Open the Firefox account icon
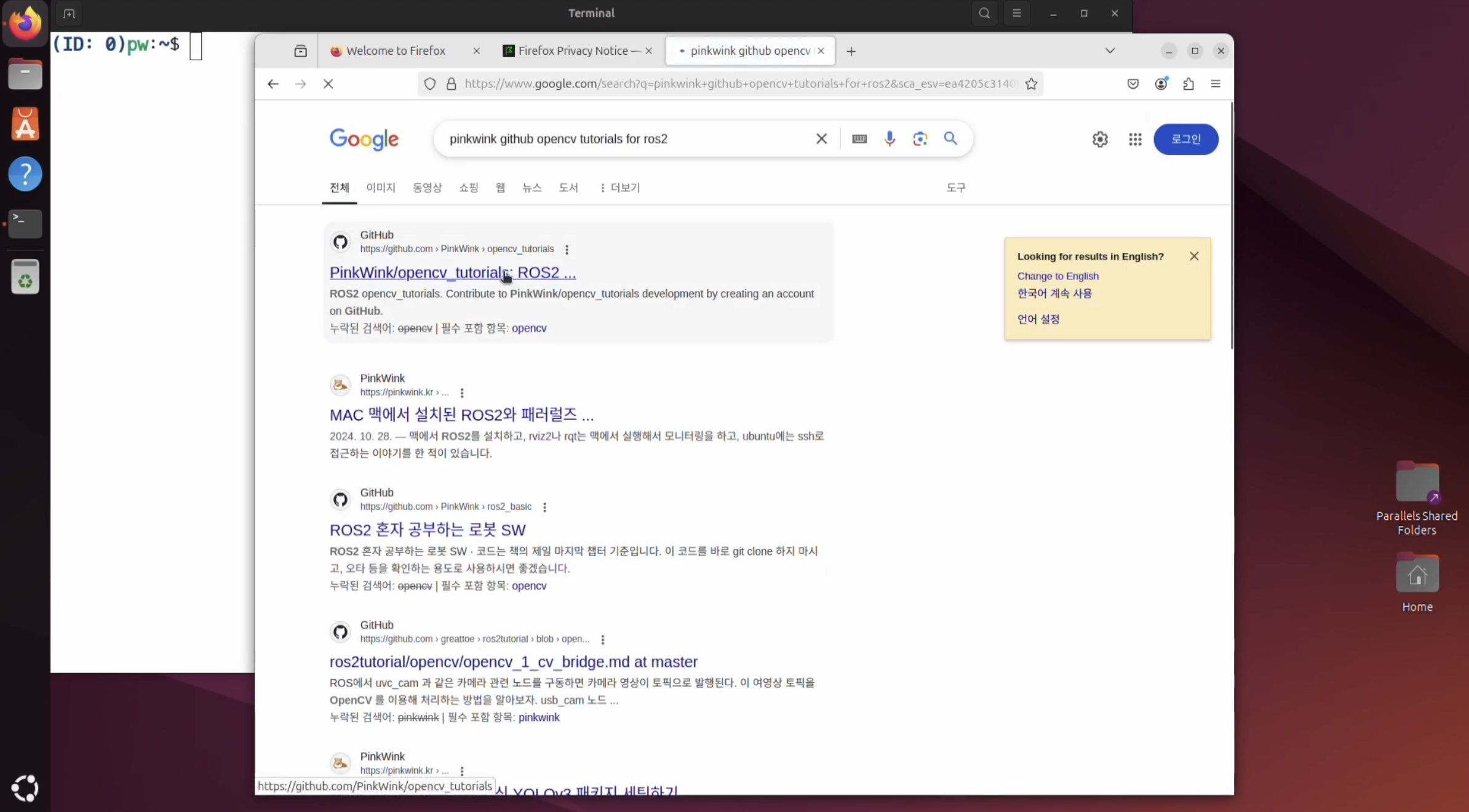The height and width of the screenshot is (812, 1469). click(x=1161, y=84)
